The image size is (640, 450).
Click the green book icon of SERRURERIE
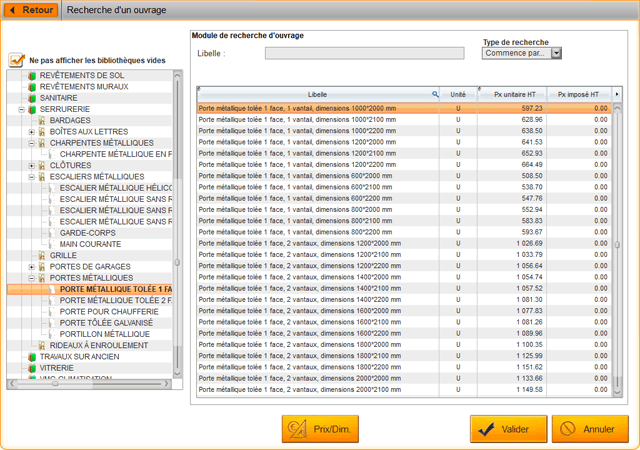click(32, 109)
